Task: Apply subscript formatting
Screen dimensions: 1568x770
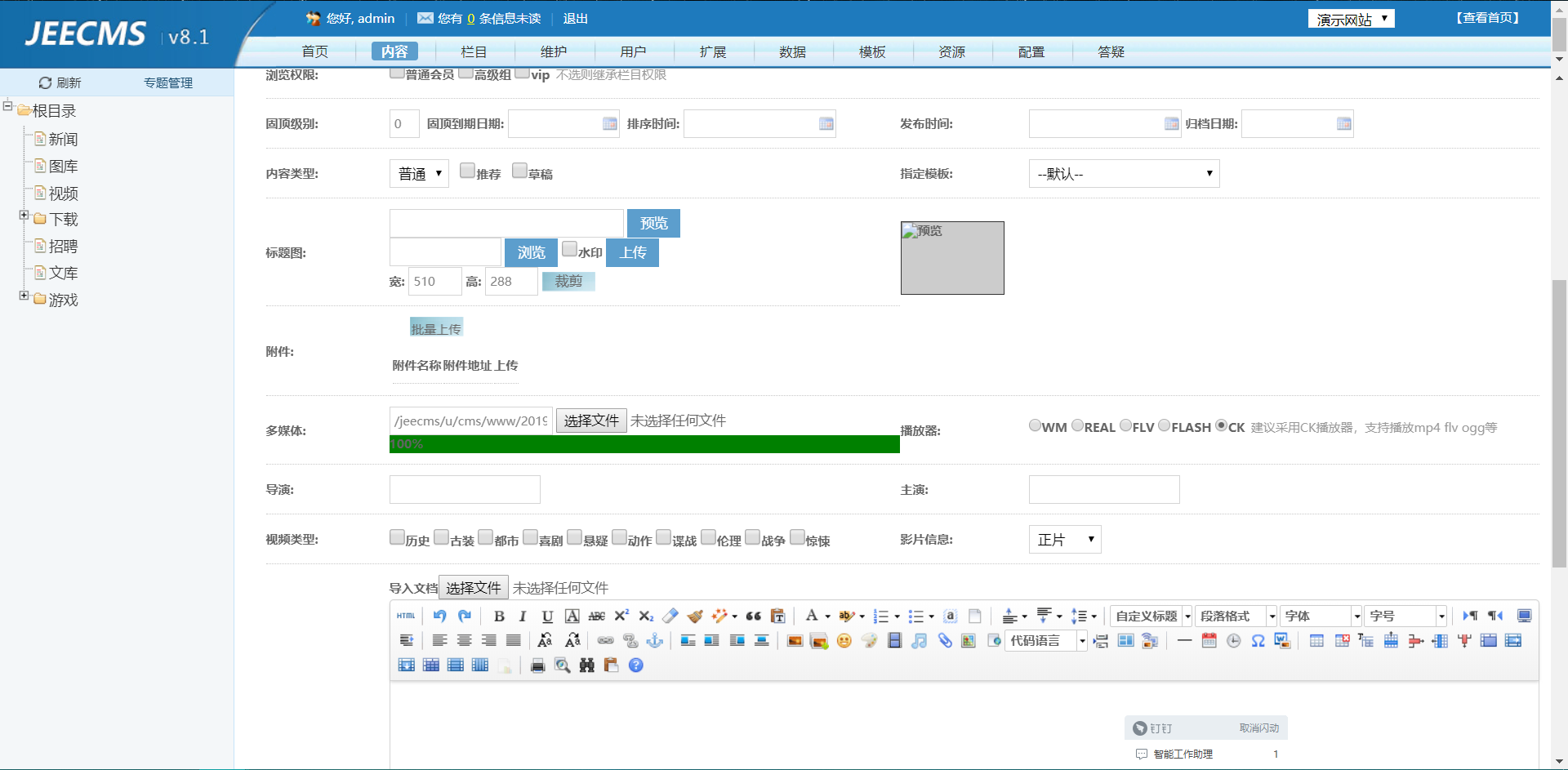Action: point(646,616)
